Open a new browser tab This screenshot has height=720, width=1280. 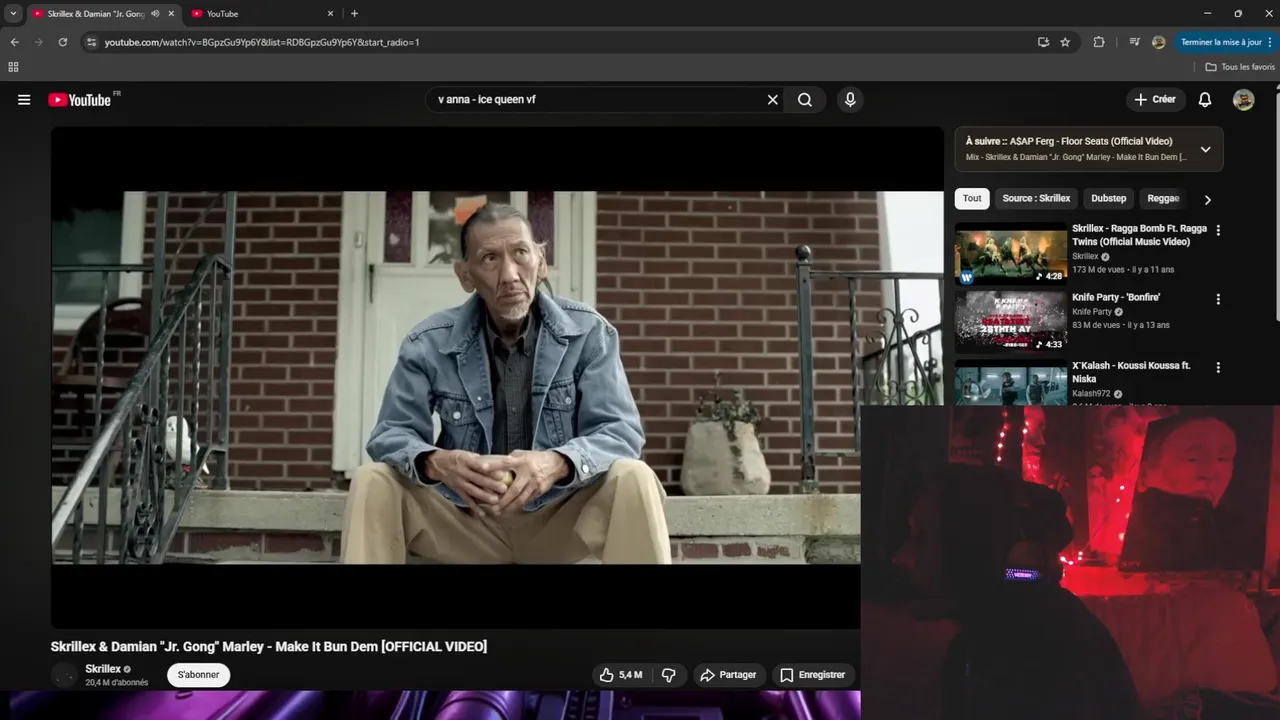354,14
